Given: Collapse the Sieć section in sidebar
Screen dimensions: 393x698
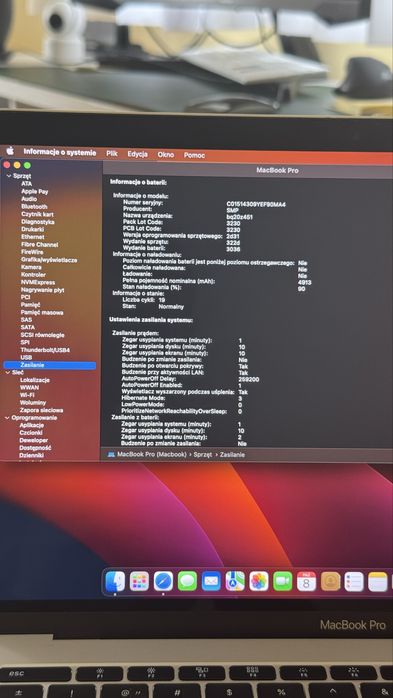Looking at the screenshot, I should tap(8, 372).
